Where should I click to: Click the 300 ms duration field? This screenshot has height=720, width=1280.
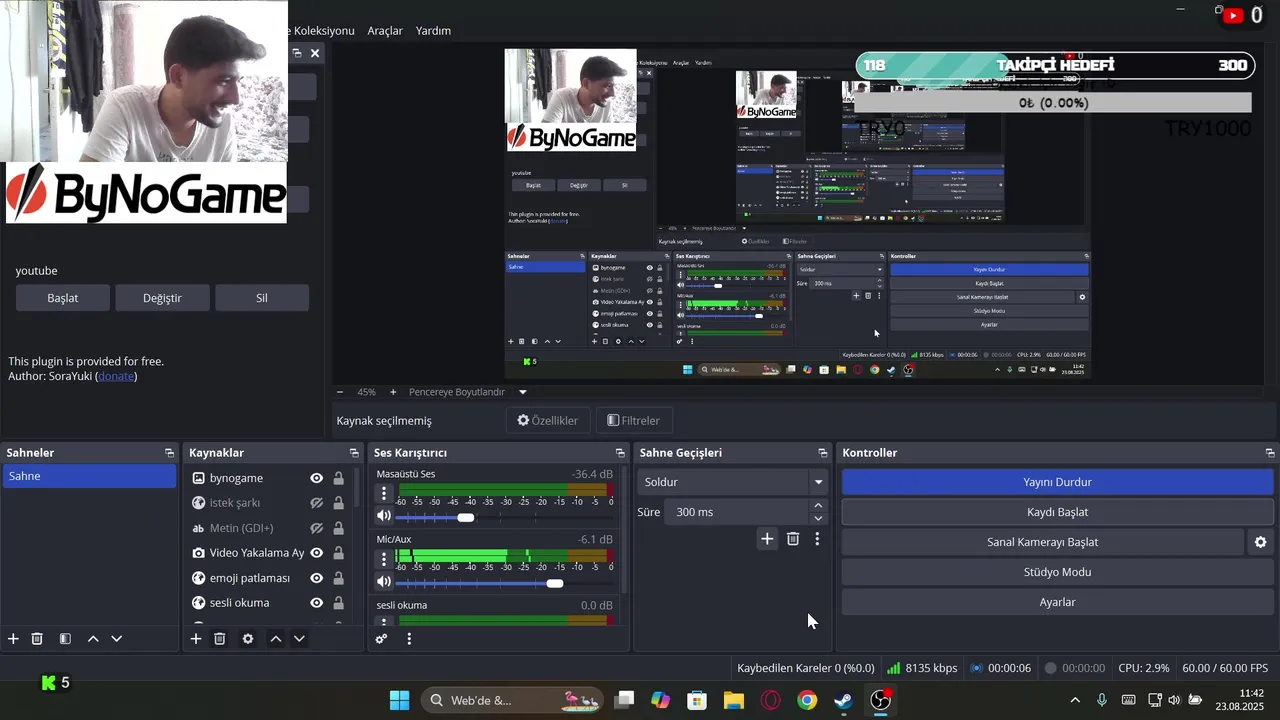click(737, 512)
